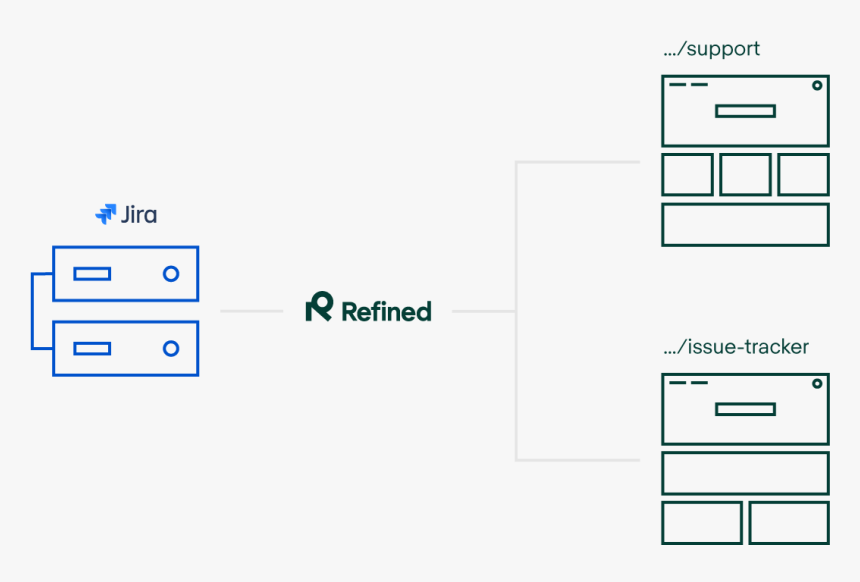The height and width of the screenshot is (582, 860).
Task: Click the issue-tracker window's corner circle
Action: point(817,384)
